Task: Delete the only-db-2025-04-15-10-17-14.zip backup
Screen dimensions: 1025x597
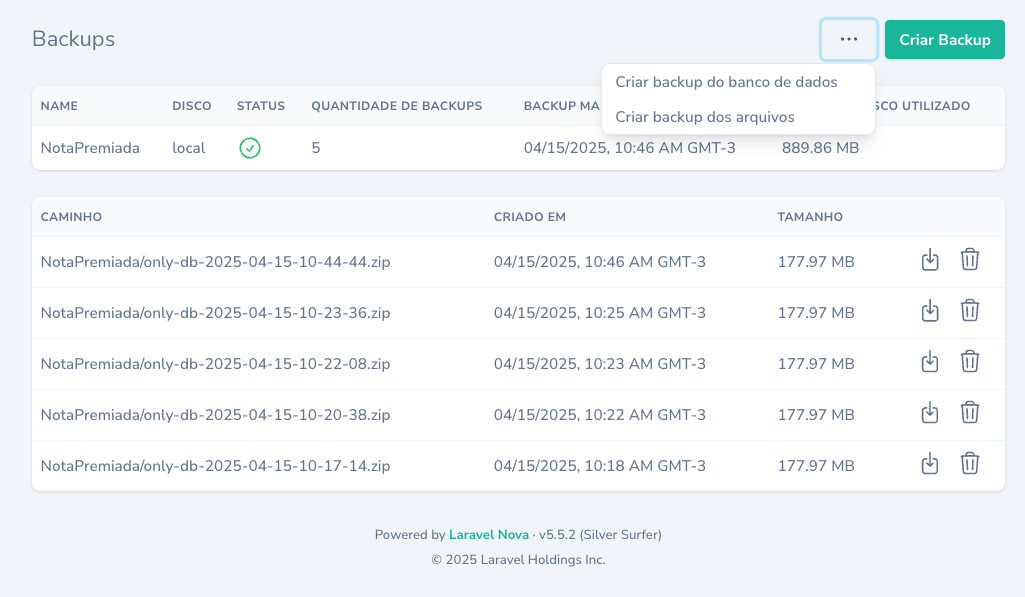Action: pos(969,464)
